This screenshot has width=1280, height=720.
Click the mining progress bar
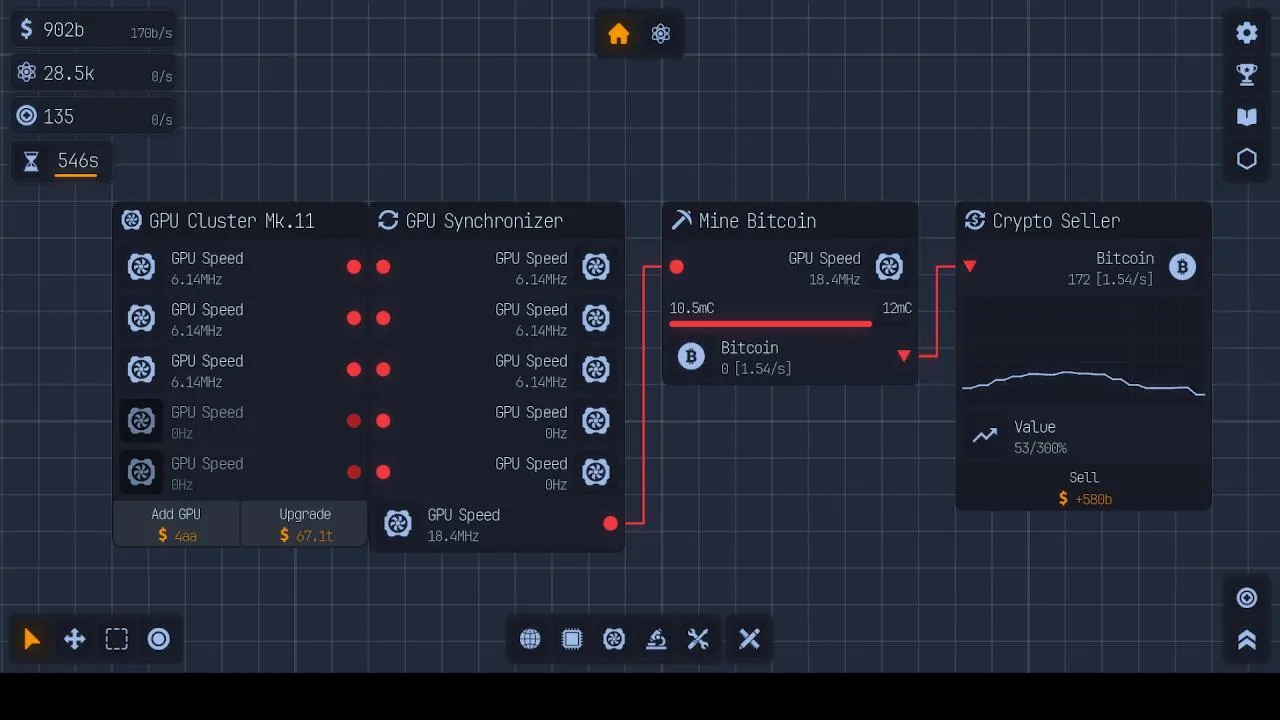(x=791, y=324)
